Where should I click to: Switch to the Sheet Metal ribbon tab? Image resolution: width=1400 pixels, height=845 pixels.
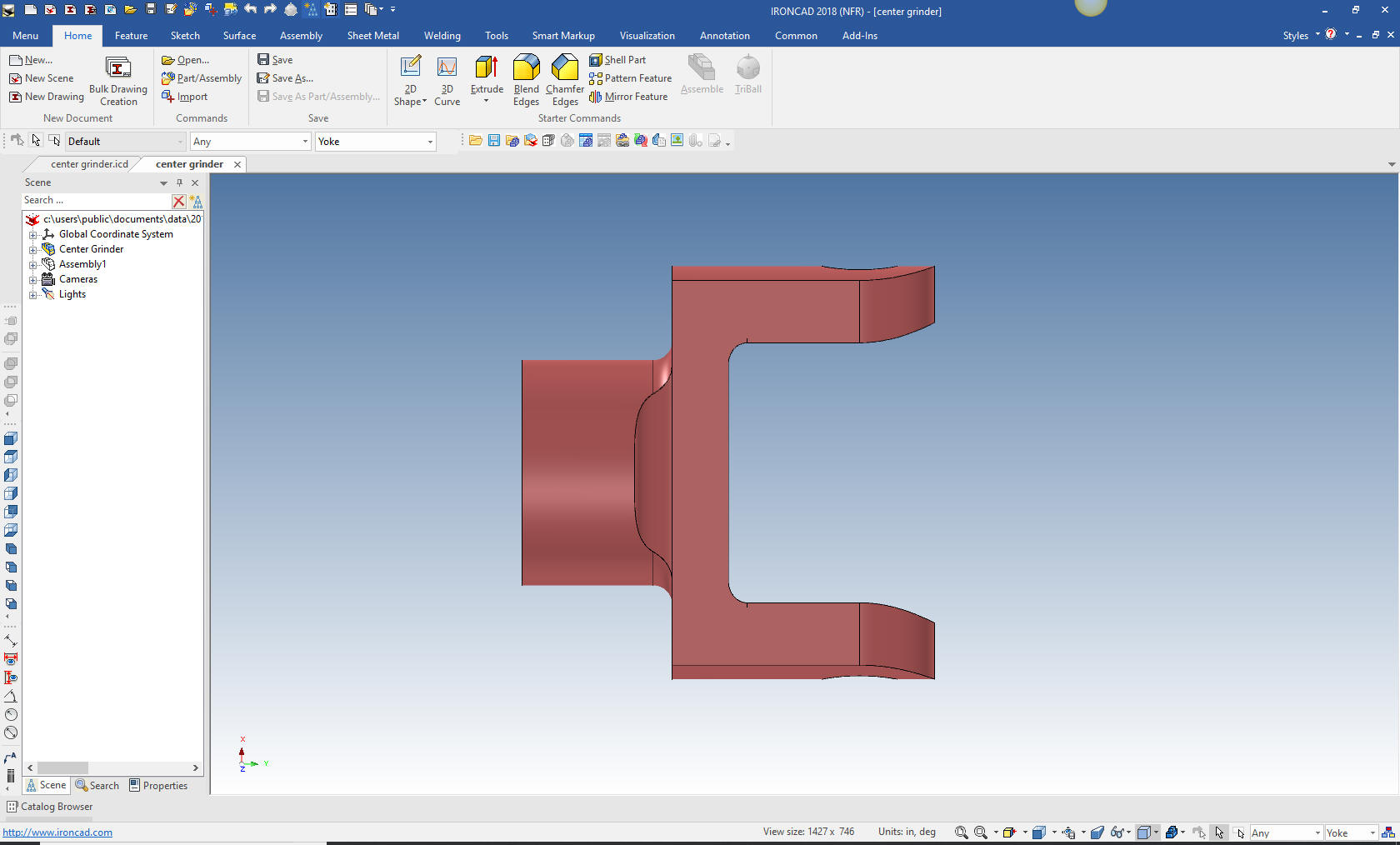pyautogui.click(x=372, y=36)
